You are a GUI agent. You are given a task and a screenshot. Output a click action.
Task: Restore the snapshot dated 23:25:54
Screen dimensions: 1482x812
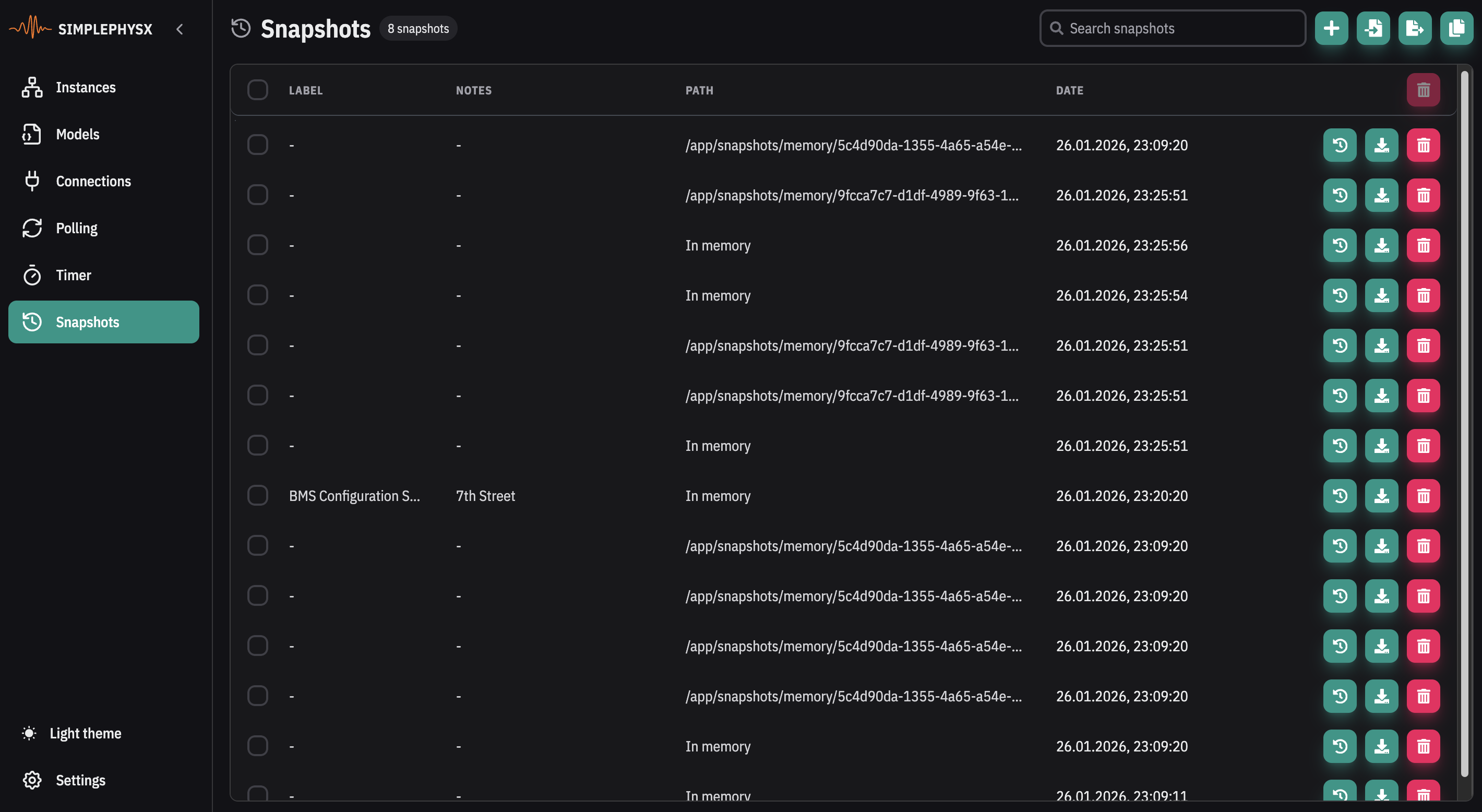[1340, 295]
